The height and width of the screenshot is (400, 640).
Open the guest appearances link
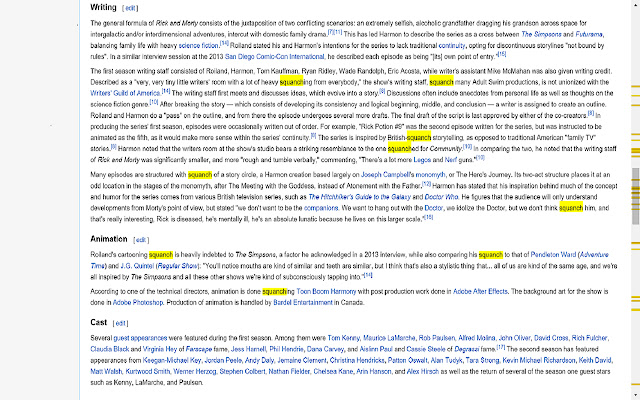140,338
